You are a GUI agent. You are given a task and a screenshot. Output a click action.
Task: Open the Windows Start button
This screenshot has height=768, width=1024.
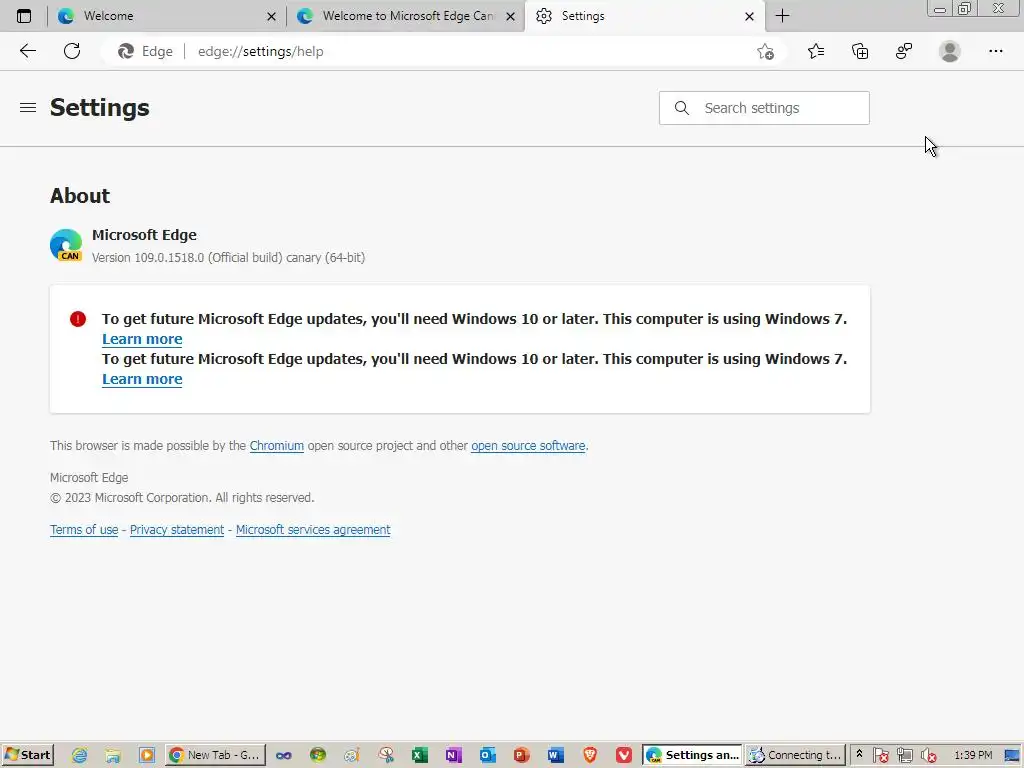[x=27, y=755]
